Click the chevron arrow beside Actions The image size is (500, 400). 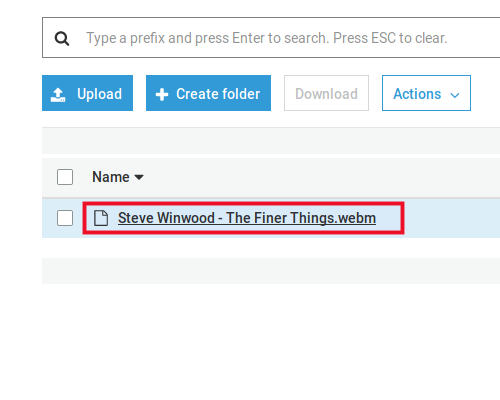click(x=455, y=95)
